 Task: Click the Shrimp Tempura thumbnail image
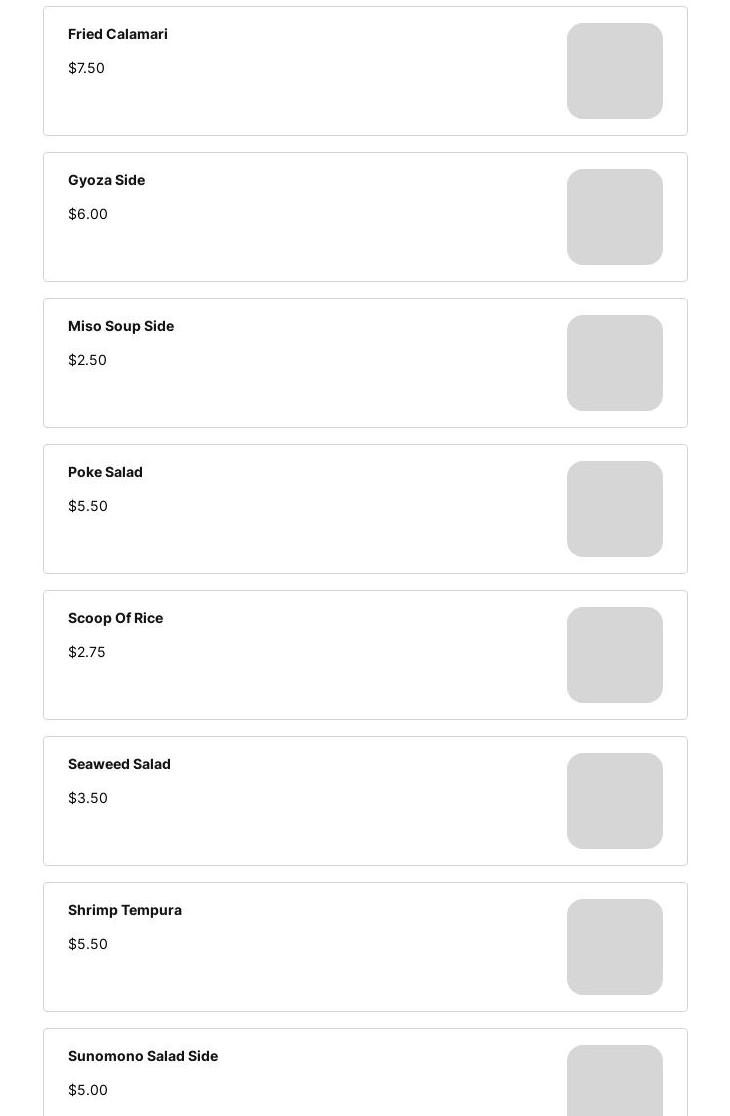pos(614,947)
